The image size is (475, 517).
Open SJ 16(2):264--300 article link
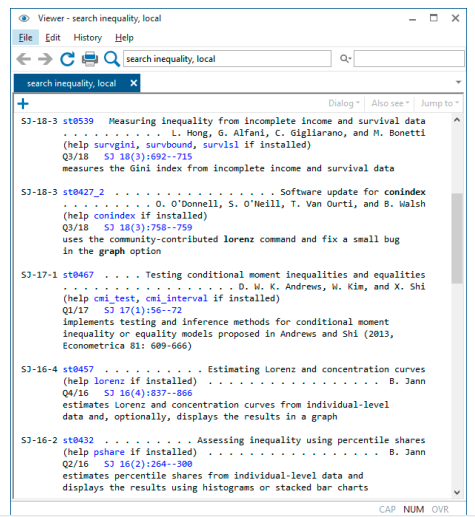tap(148, 464)
